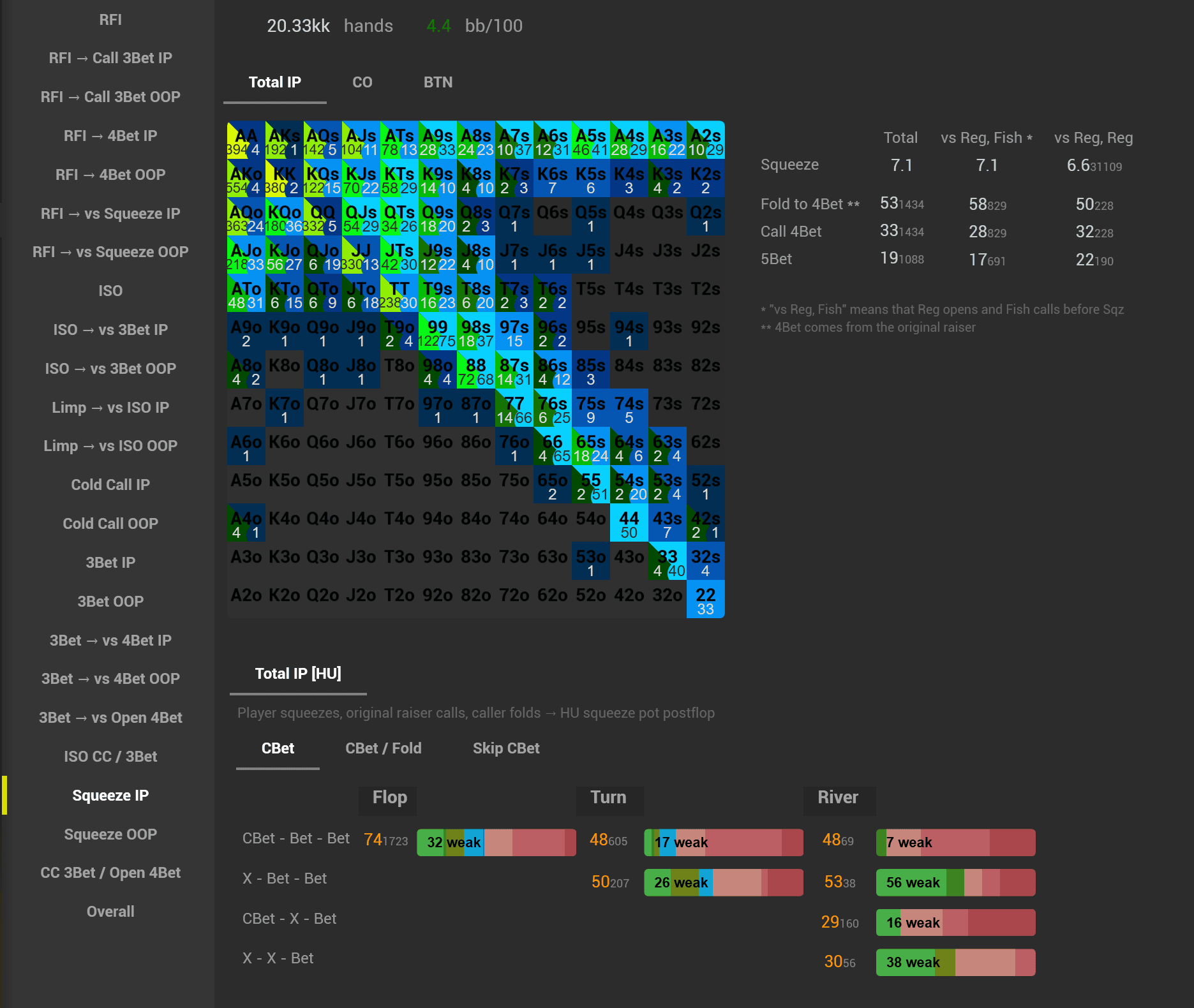The width and height of the screenshot is (1194, 1008).
Task: Select the 22 hand cell
Action: [x=706, y=599]
